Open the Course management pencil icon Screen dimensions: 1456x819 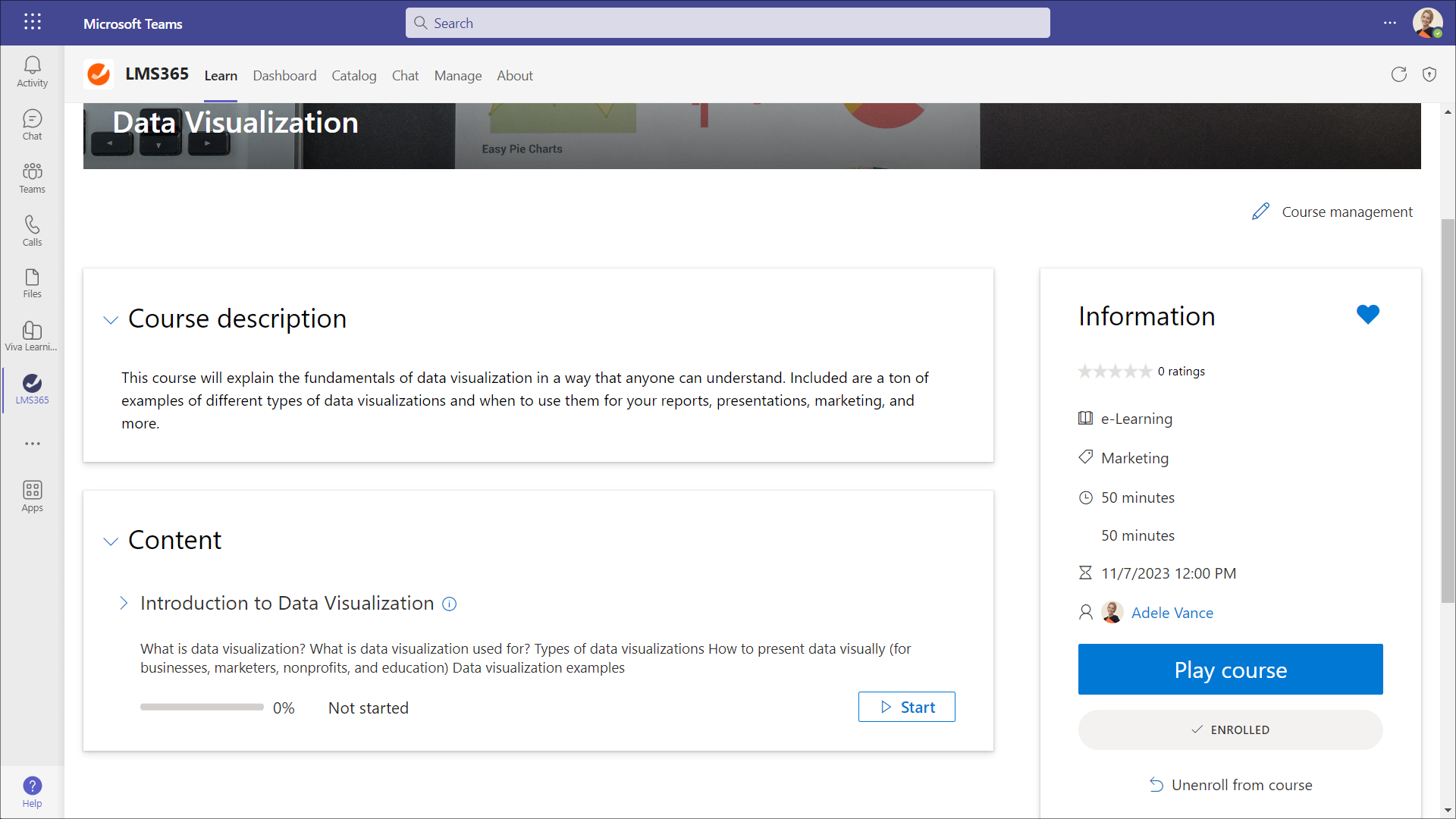[x=1261, y=212]
